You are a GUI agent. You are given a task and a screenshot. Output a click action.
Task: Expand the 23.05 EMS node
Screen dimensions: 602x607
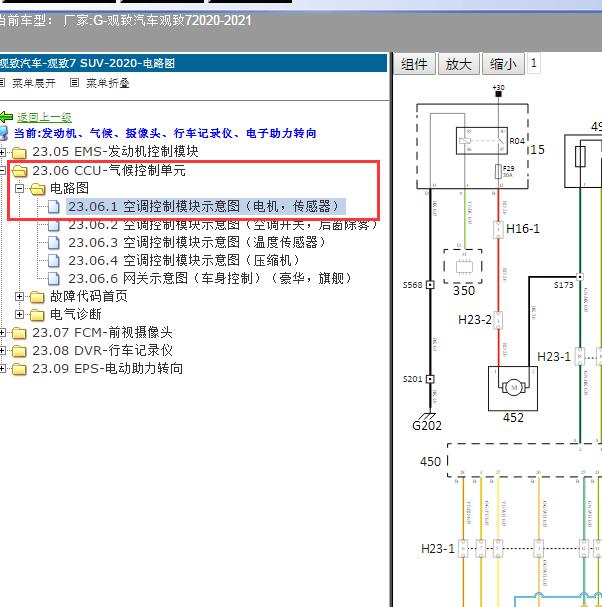pyautogui.click(x=2, y=152)
